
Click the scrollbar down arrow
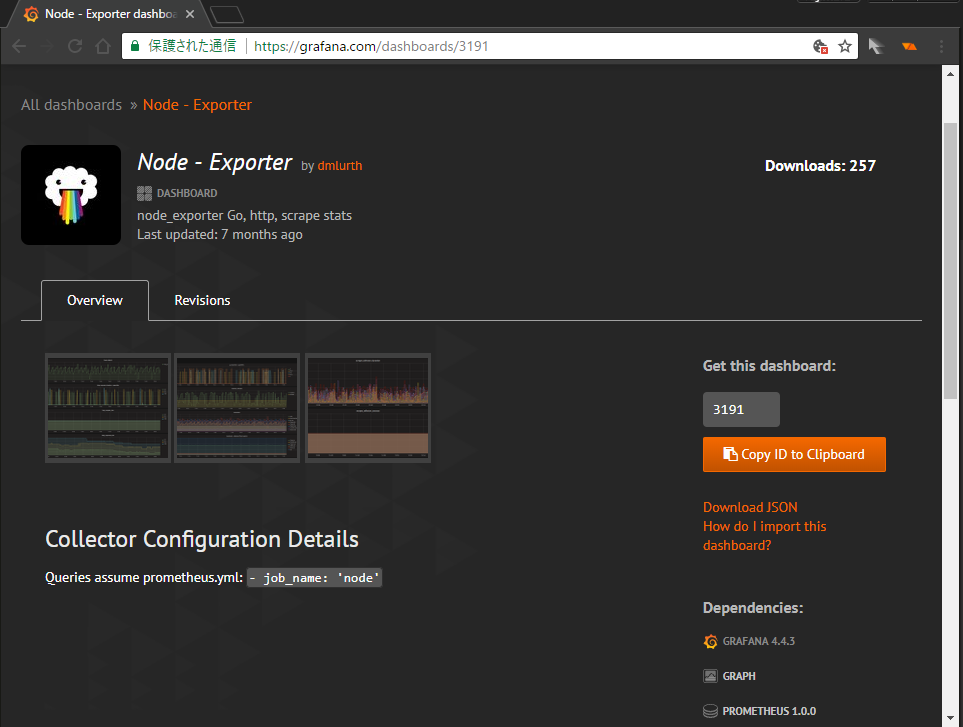click(950, 717)
